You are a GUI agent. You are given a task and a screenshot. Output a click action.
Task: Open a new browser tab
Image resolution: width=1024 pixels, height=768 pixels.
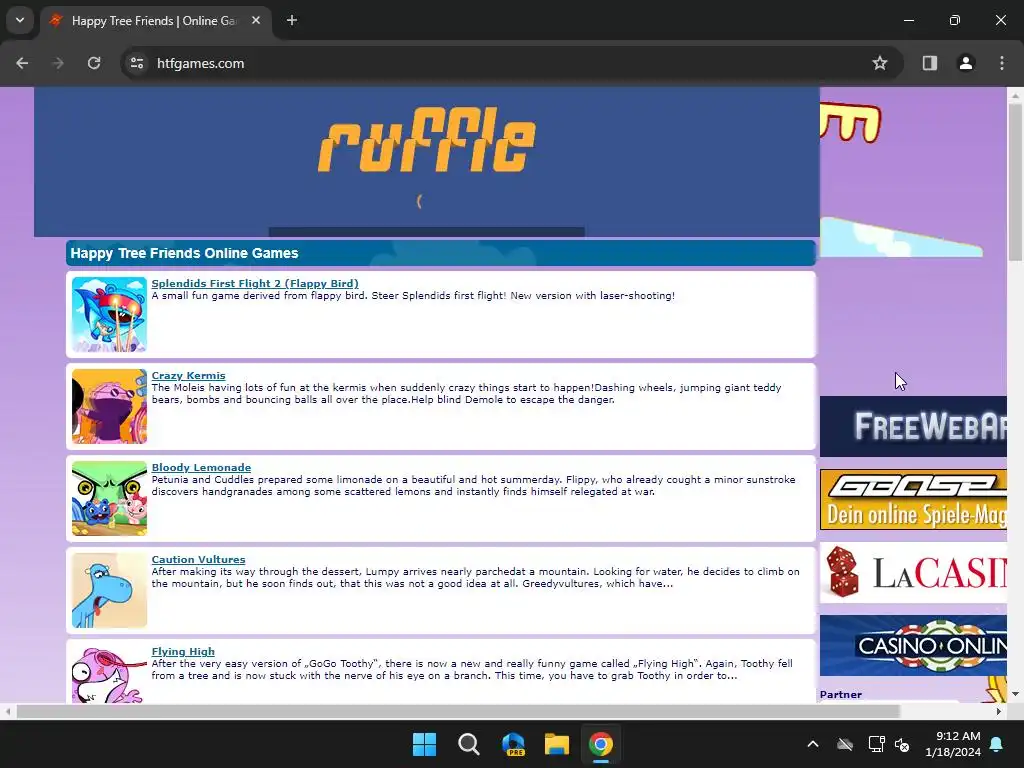292,20
